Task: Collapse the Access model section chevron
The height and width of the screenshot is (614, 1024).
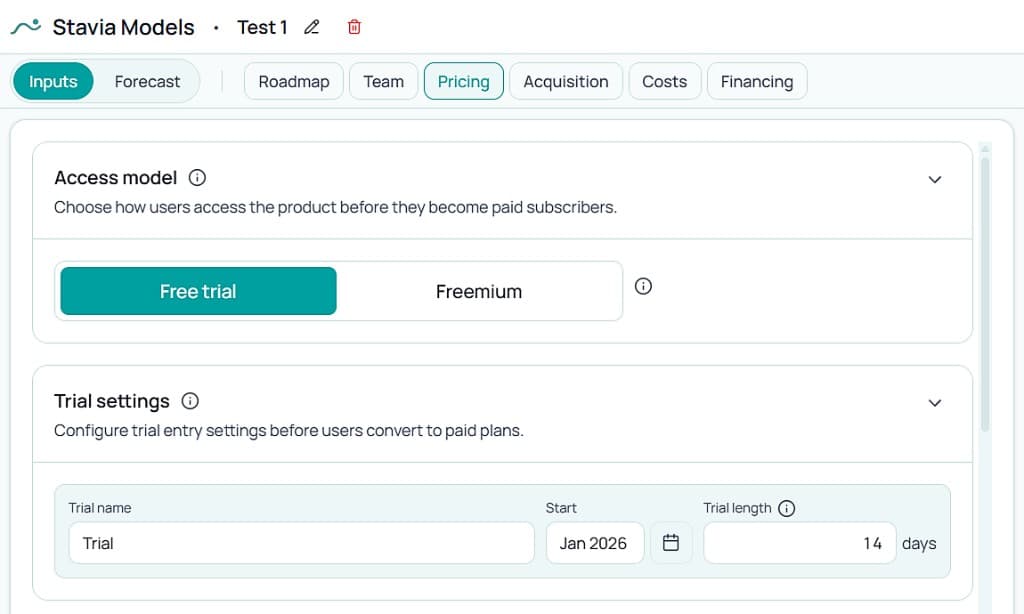Action: [935, 179]
